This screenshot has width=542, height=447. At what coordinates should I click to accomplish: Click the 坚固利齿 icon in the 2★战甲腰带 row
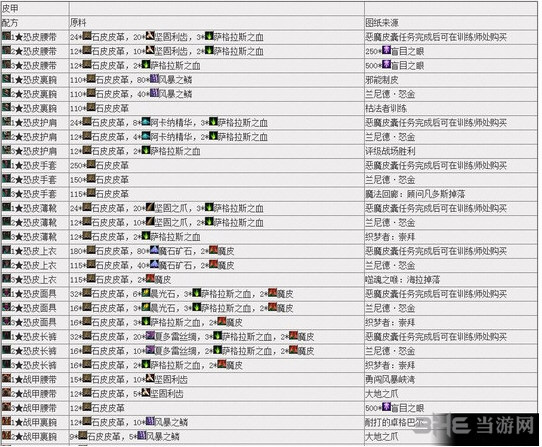point(146,393)
